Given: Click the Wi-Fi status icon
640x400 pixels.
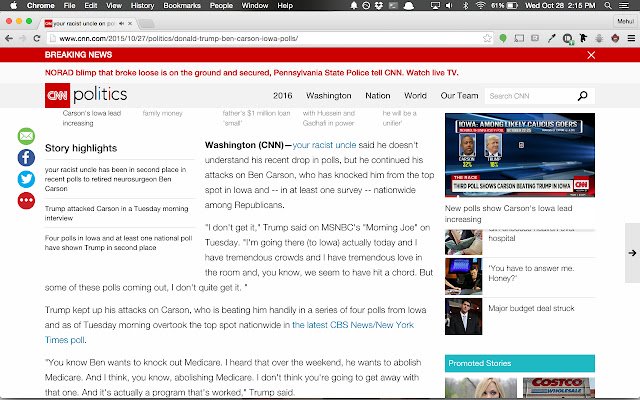Looking at the screenshot, I should pyautogui.click(x=480, y=5).
